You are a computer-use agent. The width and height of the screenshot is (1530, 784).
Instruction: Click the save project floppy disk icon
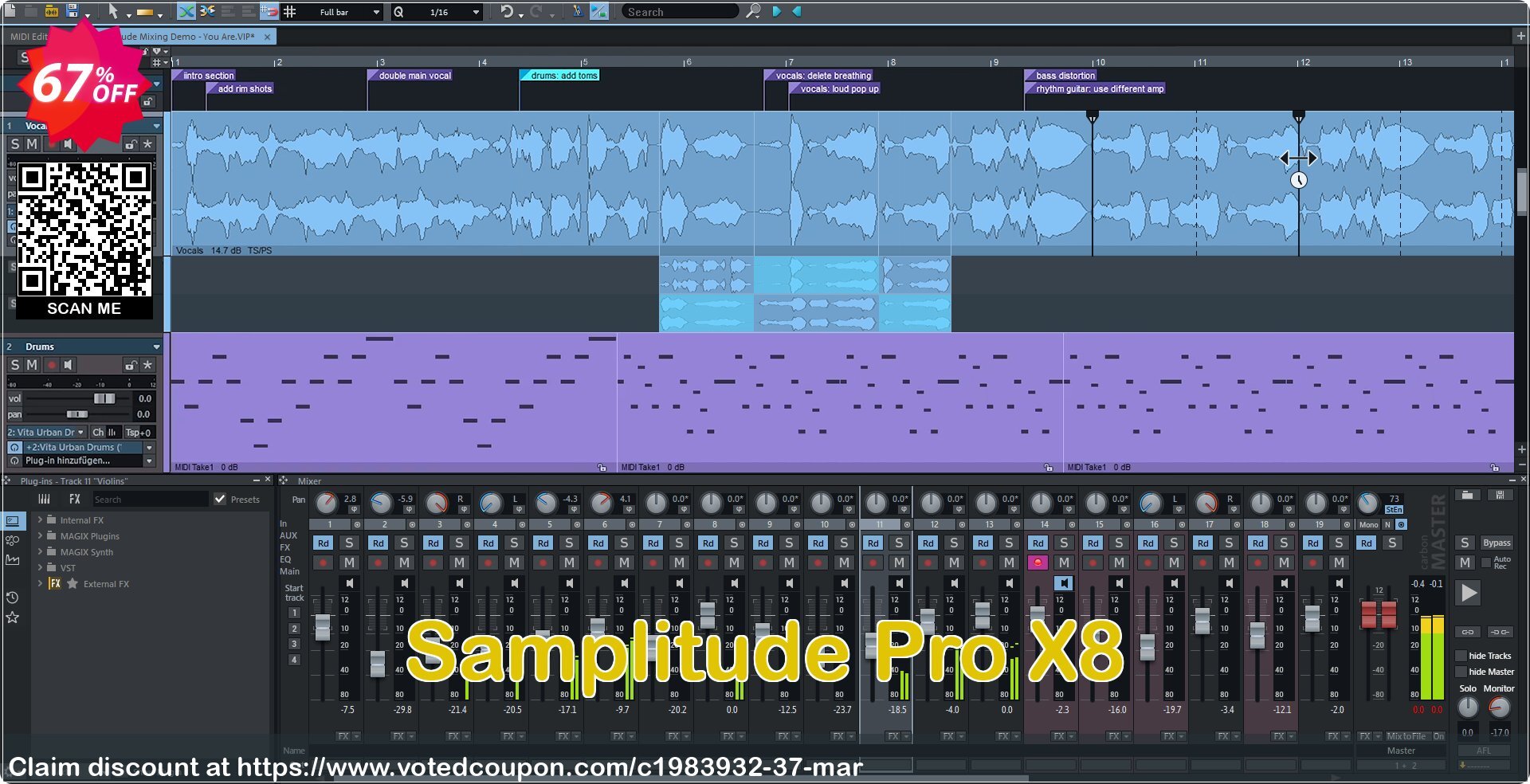73,11
